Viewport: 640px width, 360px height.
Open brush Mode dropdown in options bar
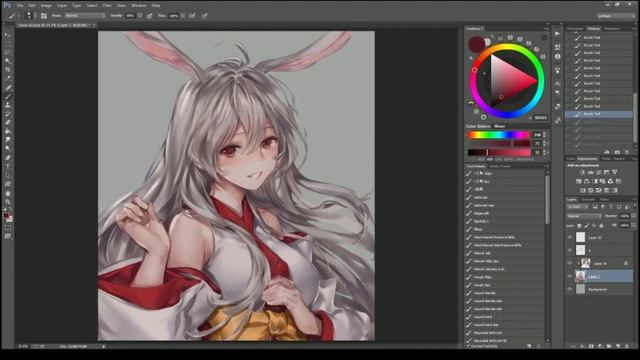[85, 16]
